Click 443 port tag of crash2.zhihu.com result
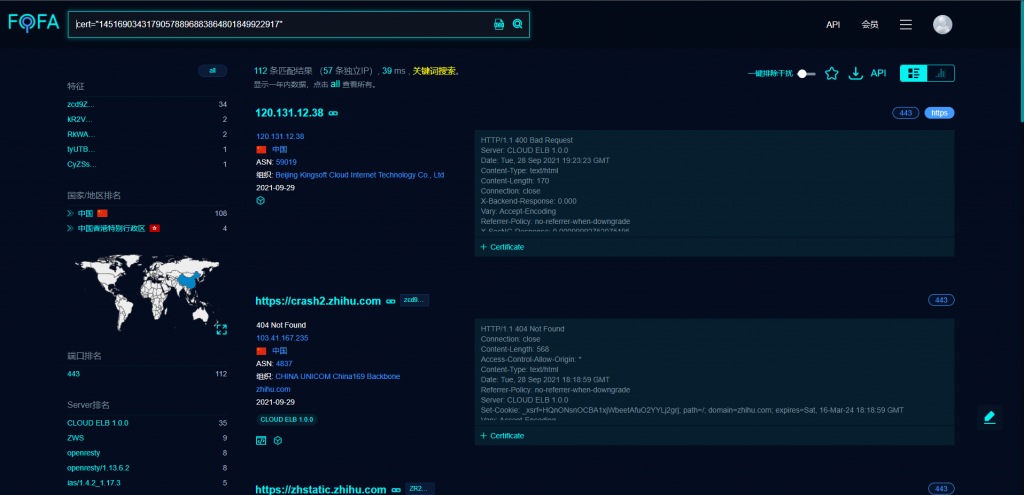Screen dimensions: 1024x495 (x=941, y=300)
